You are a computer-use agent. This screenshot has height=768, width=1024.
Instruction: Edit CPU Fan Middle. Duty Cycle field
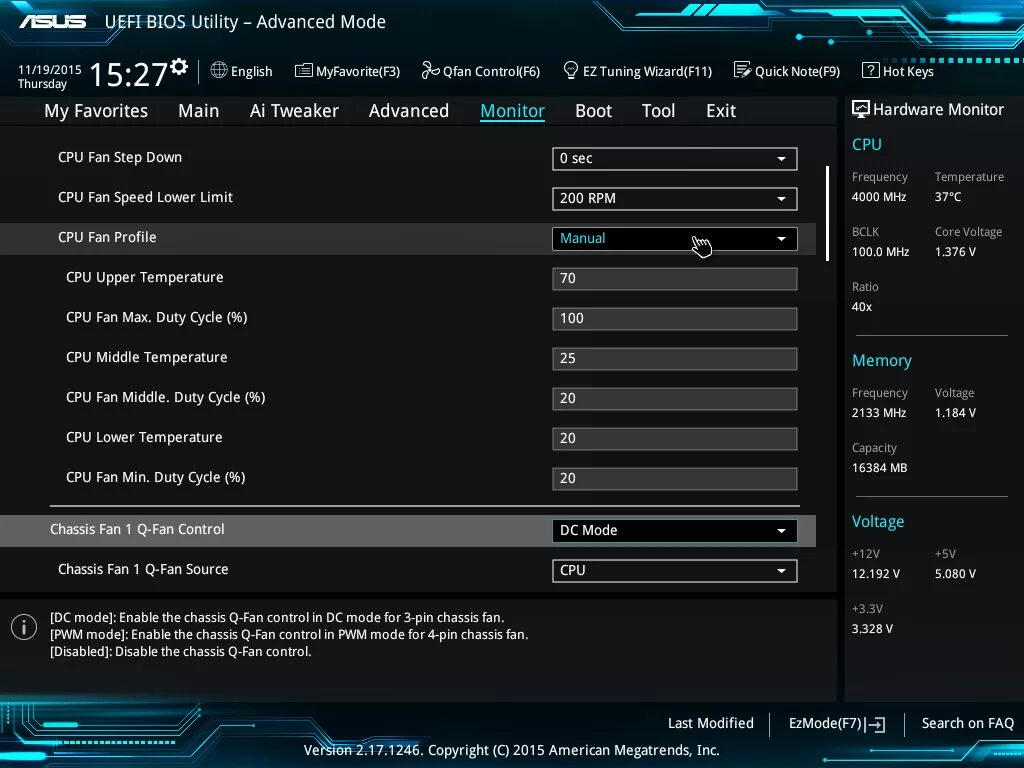[674, 398]
